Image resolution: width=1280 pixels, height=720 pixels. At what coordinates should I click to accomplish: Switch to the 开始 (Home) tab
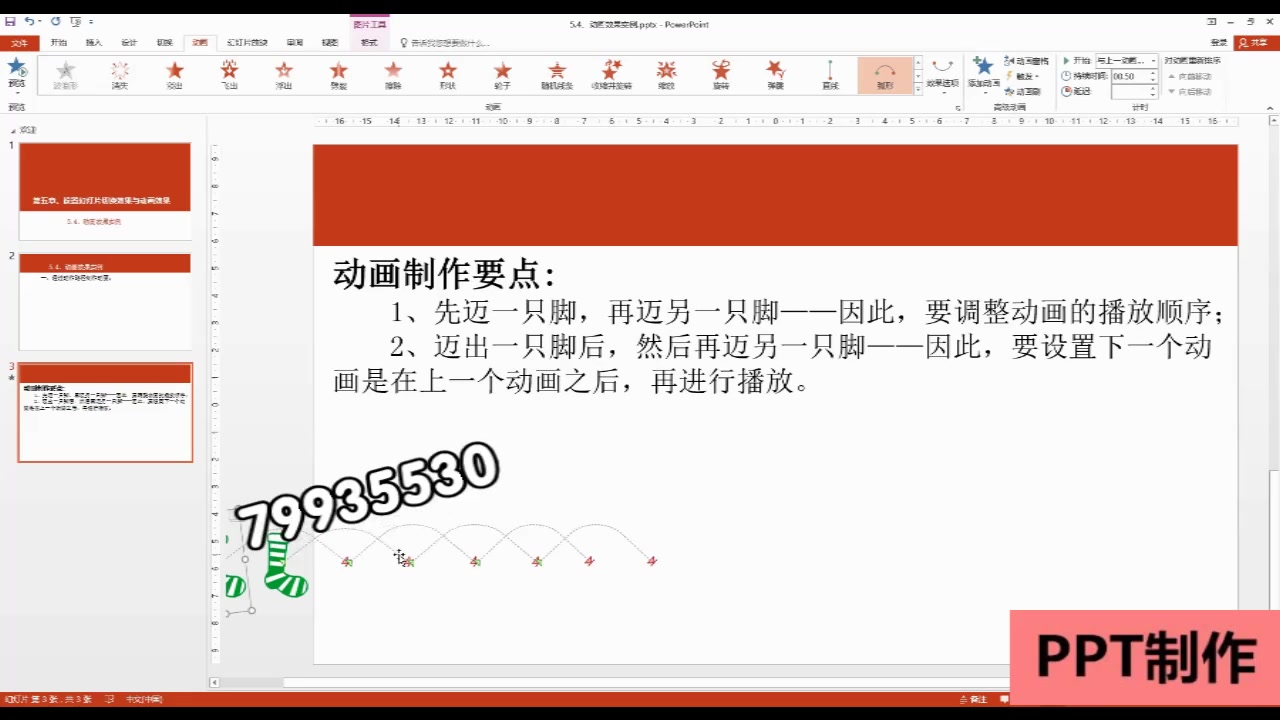click(x=59, y=43)
